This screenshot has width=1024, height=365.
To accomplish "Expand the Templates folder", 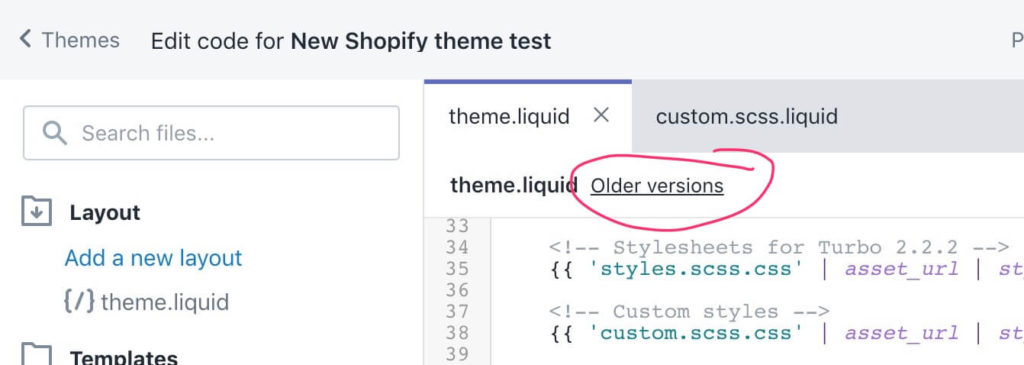I will (x=123, y=358).
